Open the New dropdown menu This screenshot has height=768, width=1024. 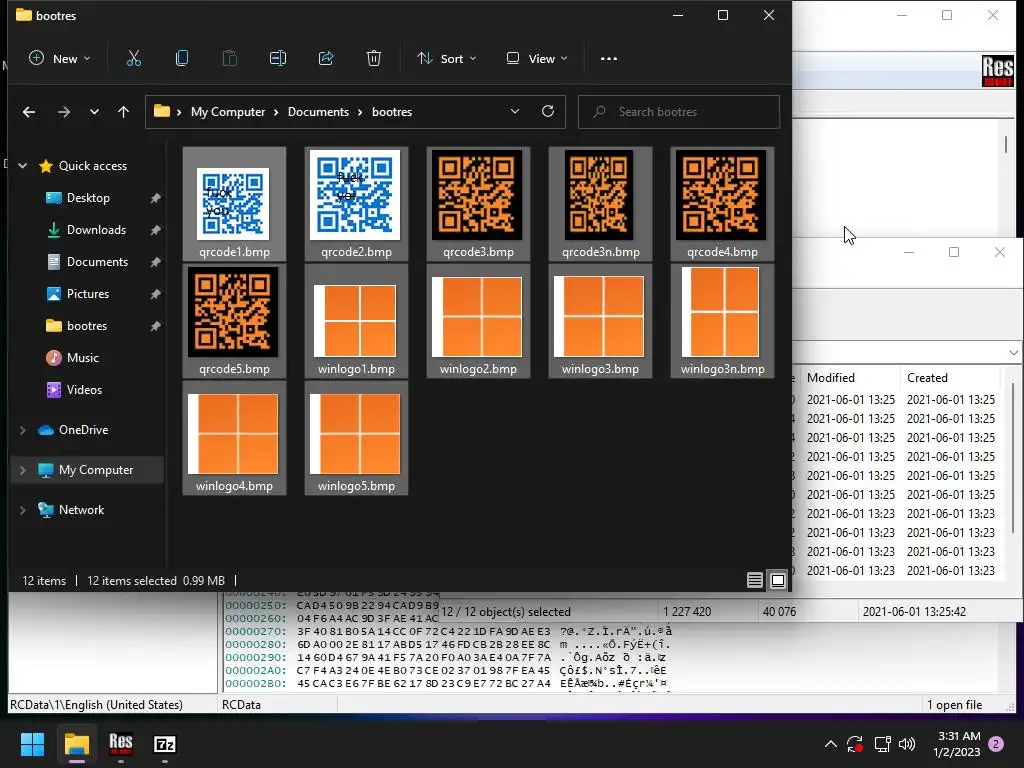(x=59, y=59)
